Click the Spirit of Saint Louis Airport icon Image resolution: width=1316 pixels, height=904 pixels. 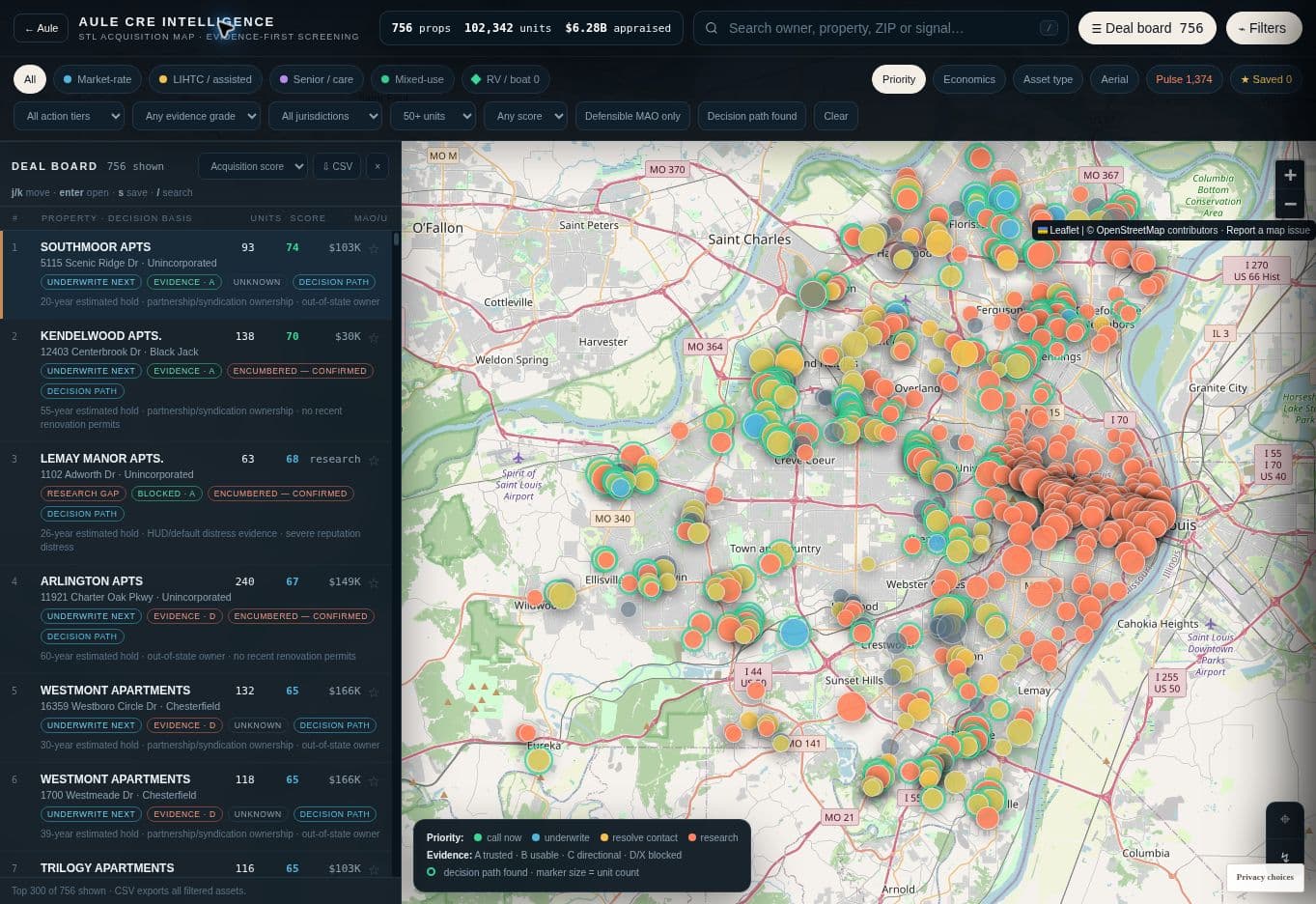(x=518, y=457)
